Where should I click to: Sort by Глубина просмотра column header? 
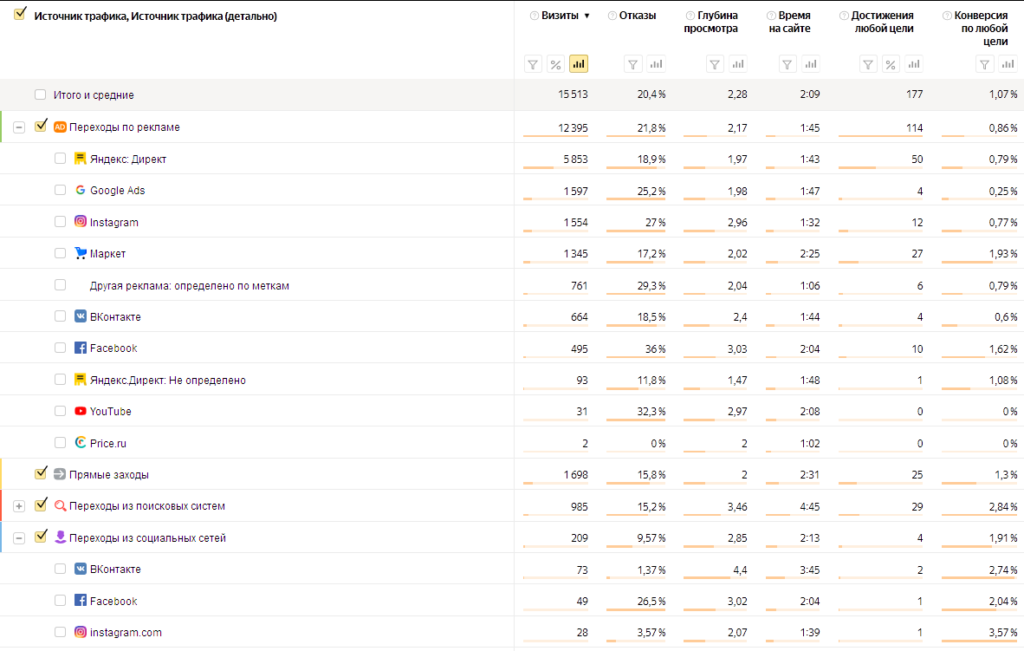711,22
